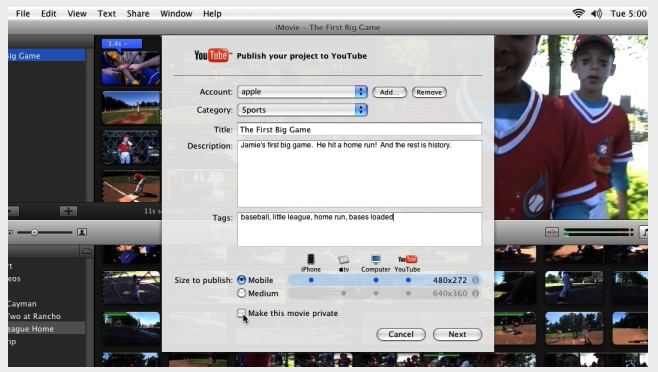Click info icon next to 480x272

[x=475, y=280]
